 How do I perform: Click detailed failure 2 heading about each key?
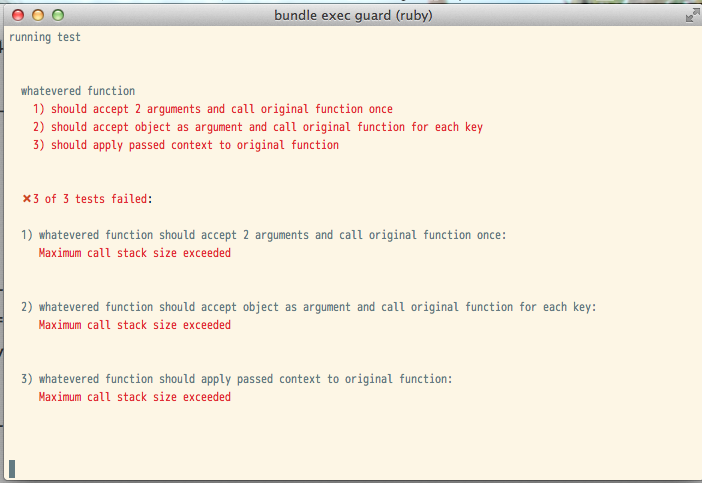(x=308, y=307)
